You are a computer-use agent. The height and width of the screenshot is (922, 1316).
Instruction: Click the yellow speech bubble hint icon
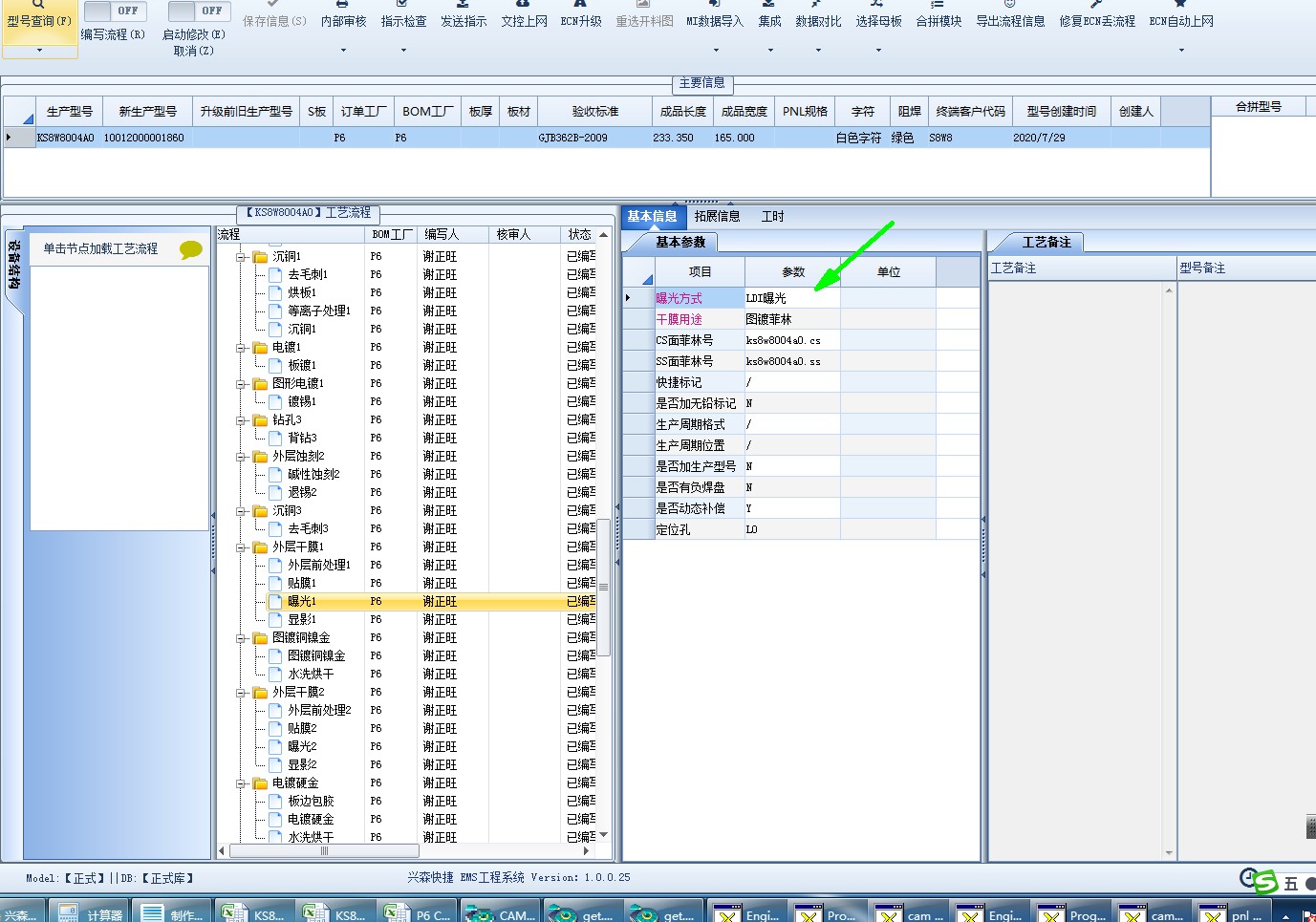191,249
